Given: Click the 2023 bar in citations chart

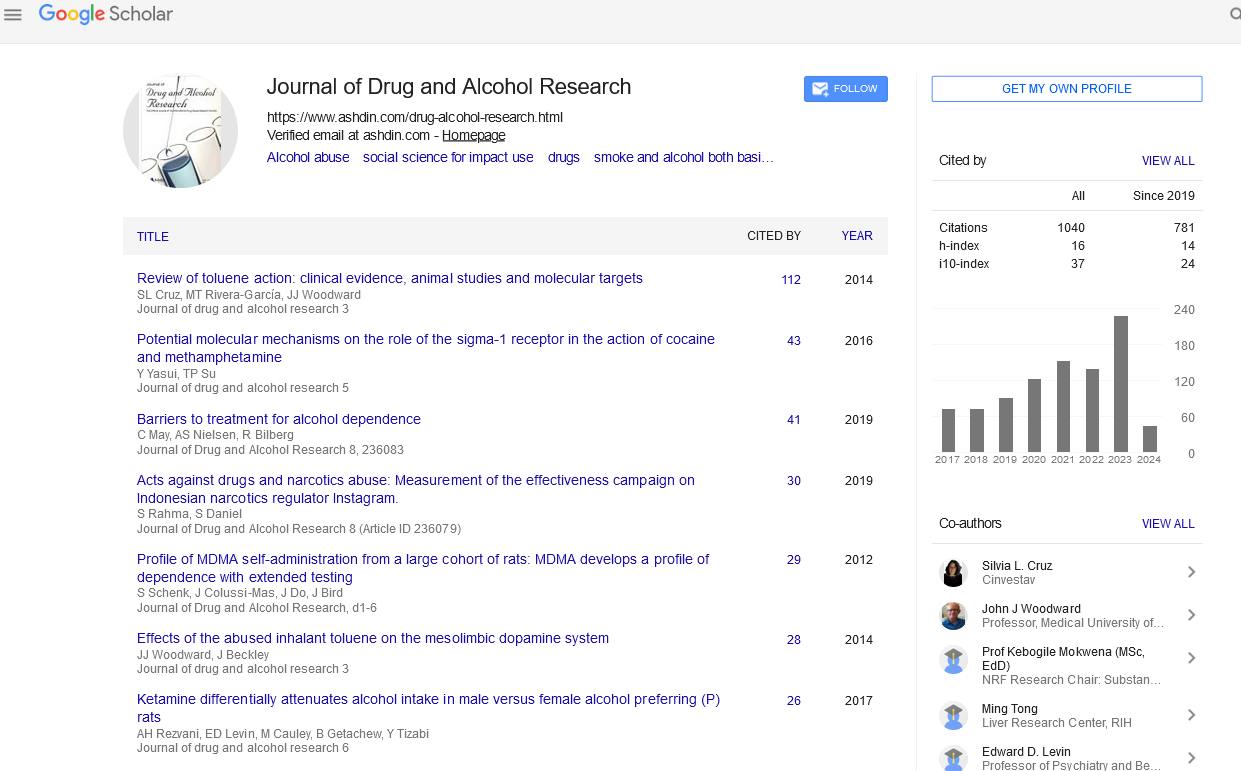Looking at the screenshot, I should (1120, 383).
